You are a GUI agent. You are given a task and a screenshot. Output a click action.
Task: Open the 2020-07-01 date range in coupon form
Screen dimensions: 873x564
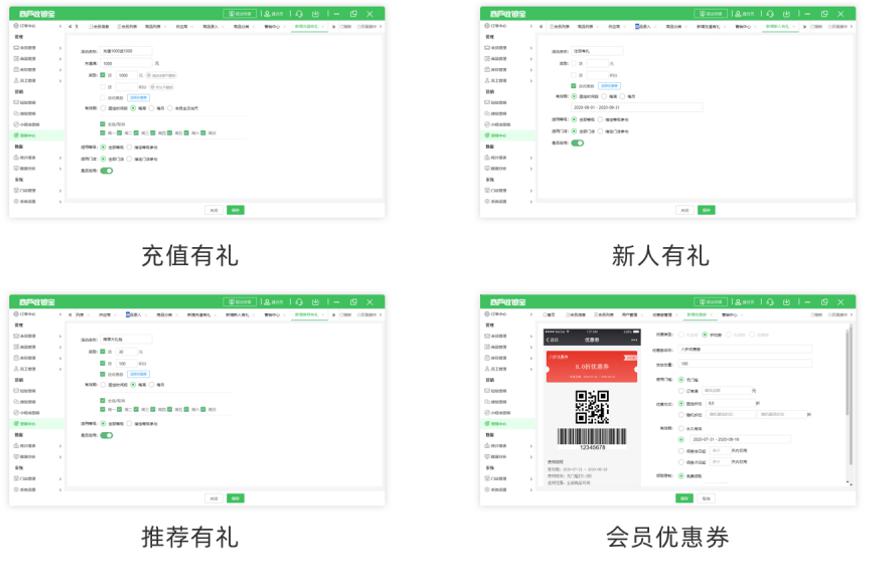tap(738, 439)
